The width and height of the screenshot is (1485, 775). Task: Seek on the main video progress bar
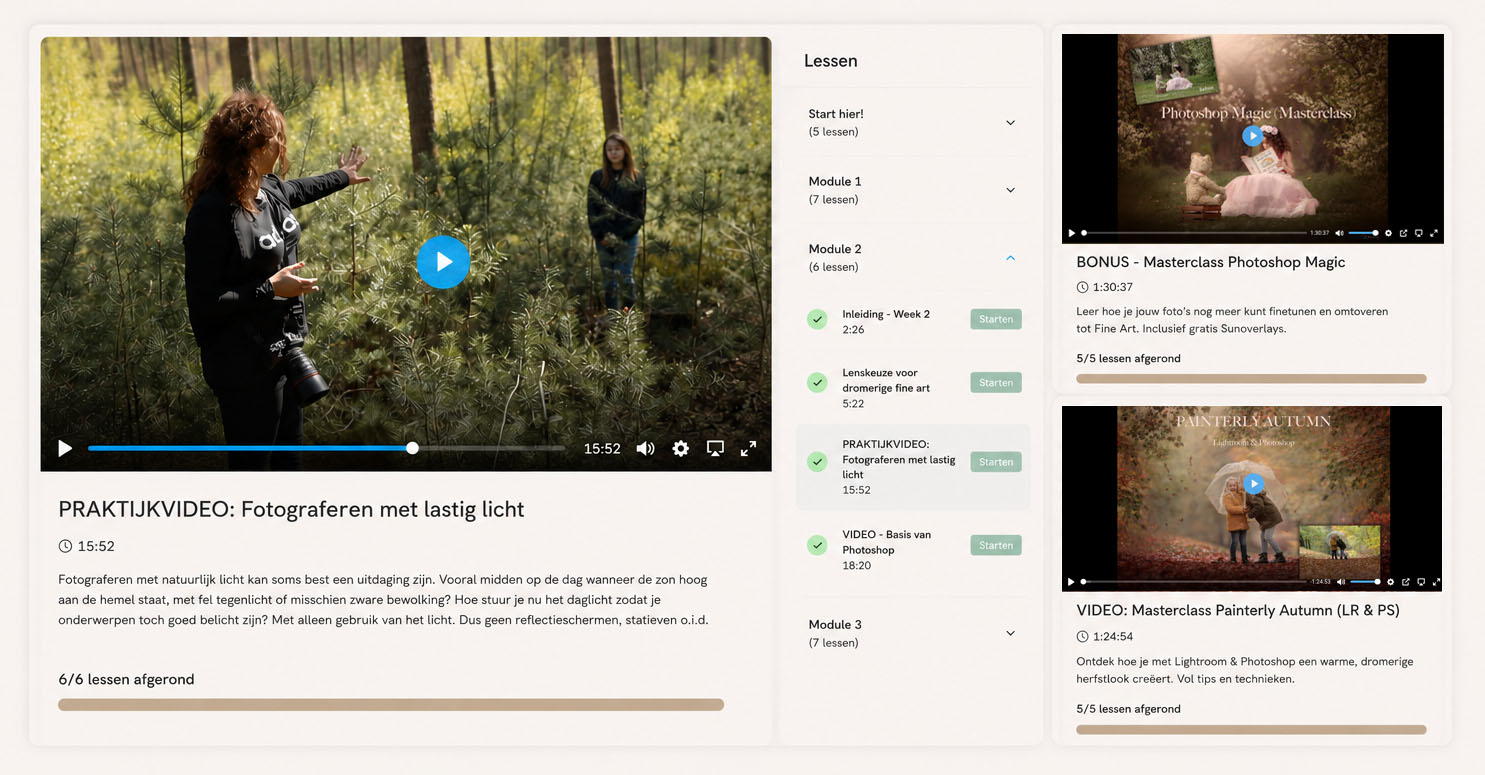[327, 448]
